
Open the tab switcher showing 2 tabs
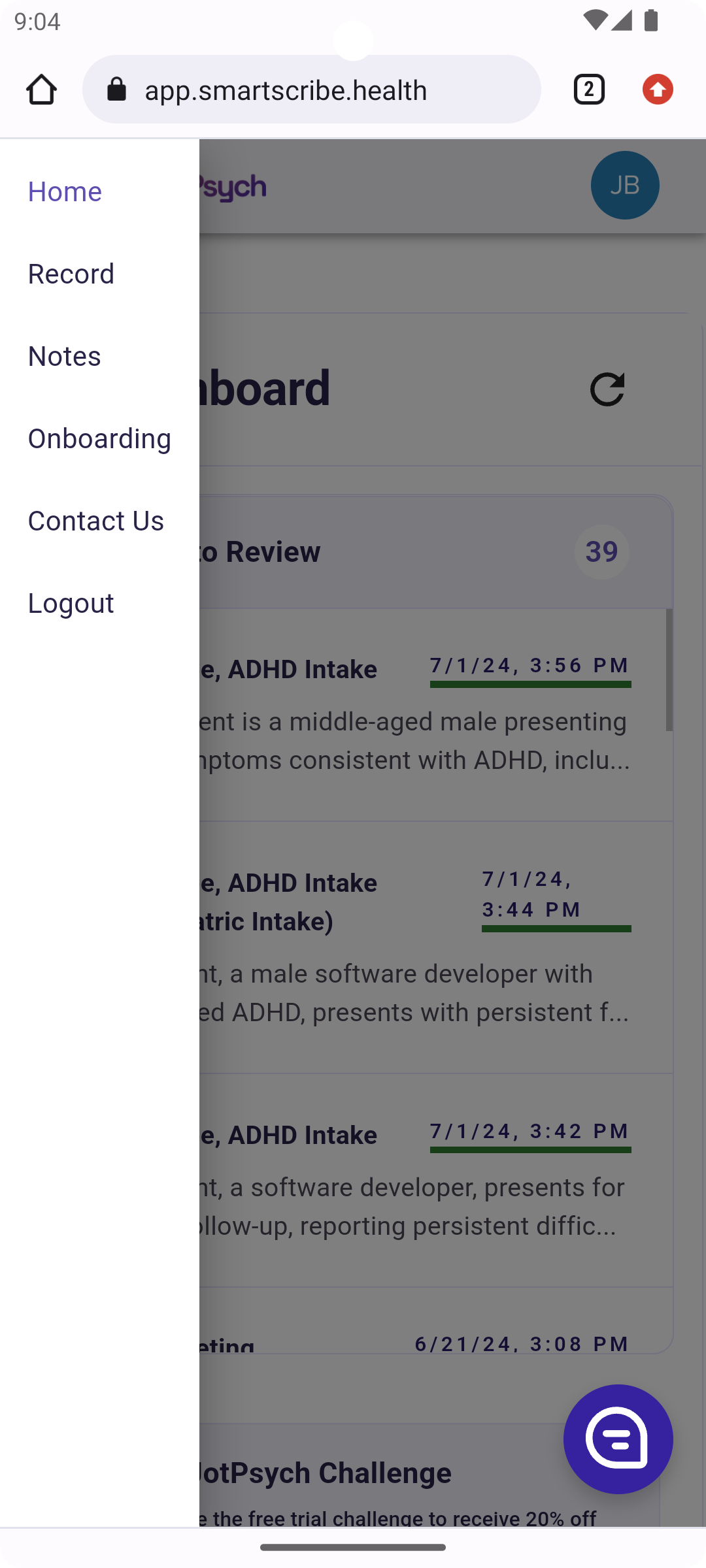589,90
